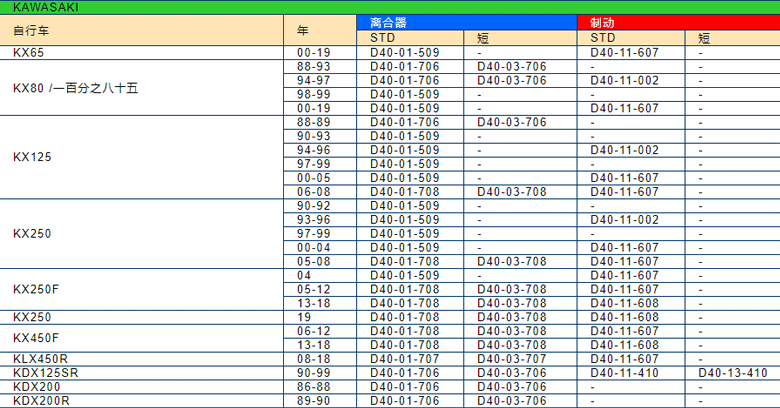Click D40-03-706 in the KDX125SR row
780x408 pixels.
(x=512, y=373)
